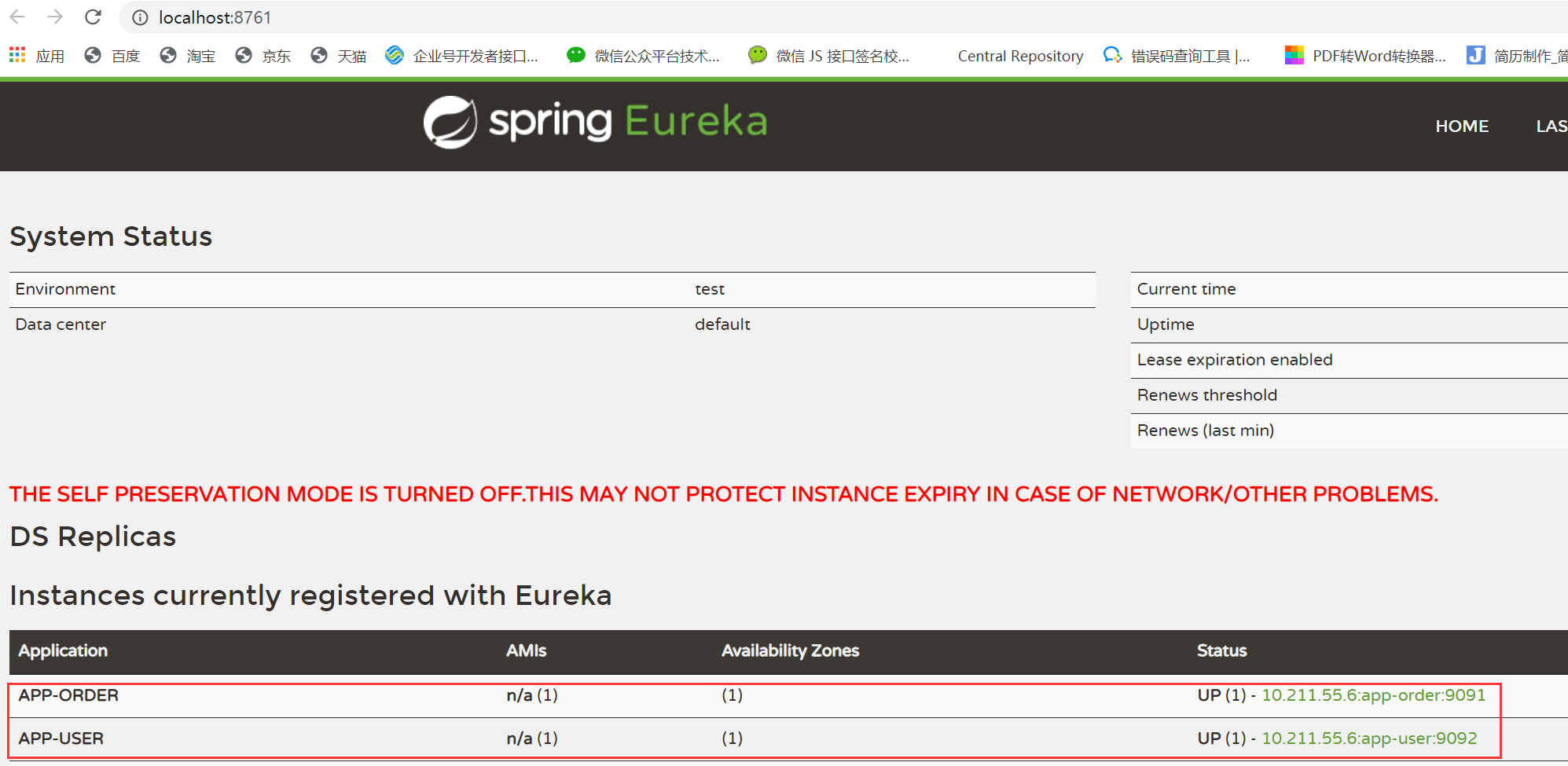The width and height of the screenshot is (1568, 766).
Task: Open the 企业号开发者接口 bookmark
Action: point(462,55)
